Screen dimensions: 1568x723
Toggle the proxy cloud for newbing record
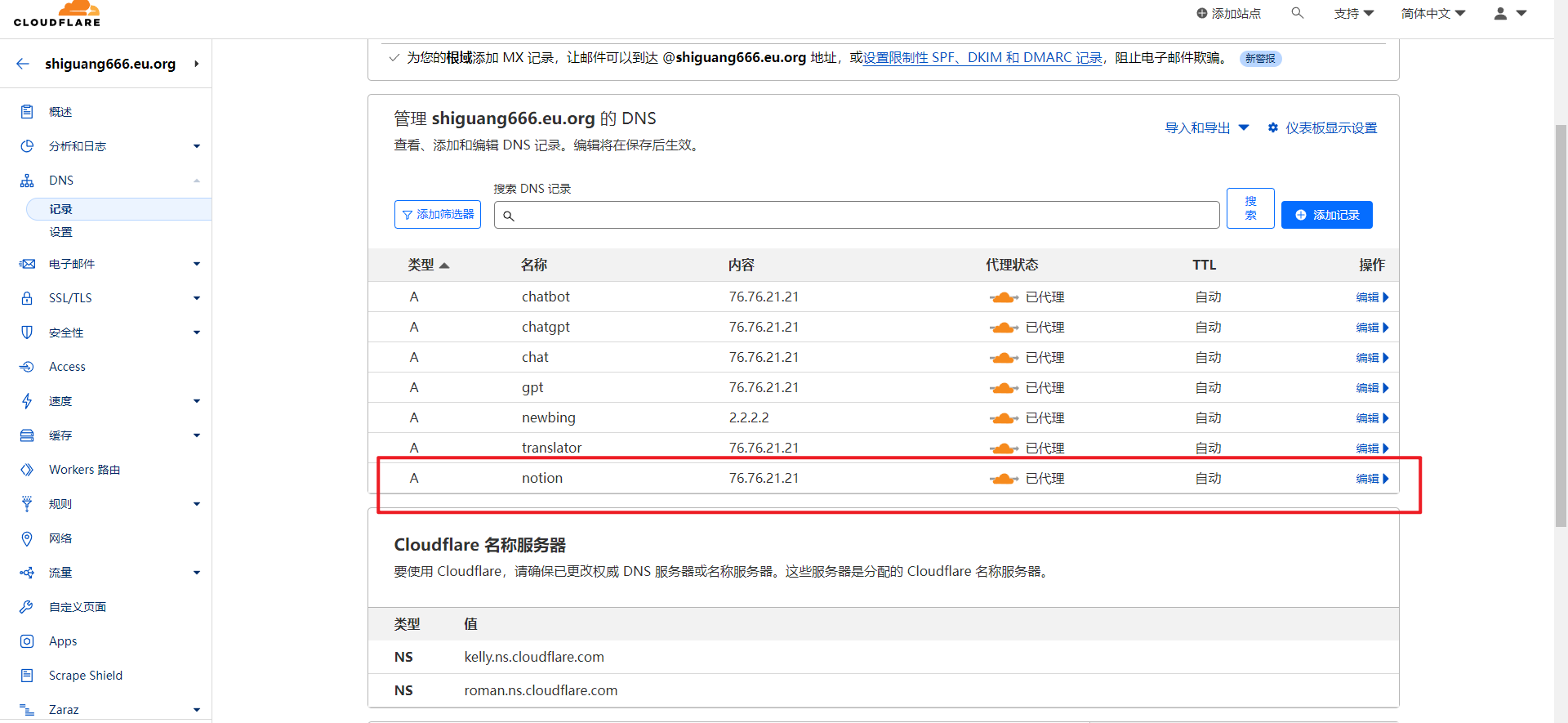click(x=1004, y=418)
